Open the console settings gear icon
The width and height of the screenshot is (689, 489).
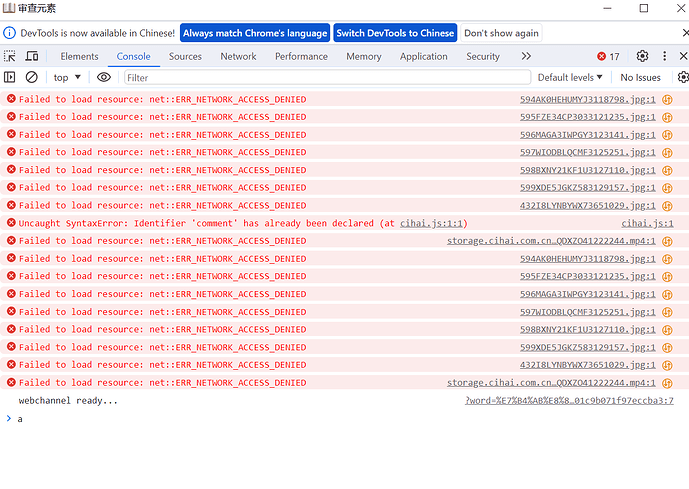pyautogui.click(x=681, y=77)
